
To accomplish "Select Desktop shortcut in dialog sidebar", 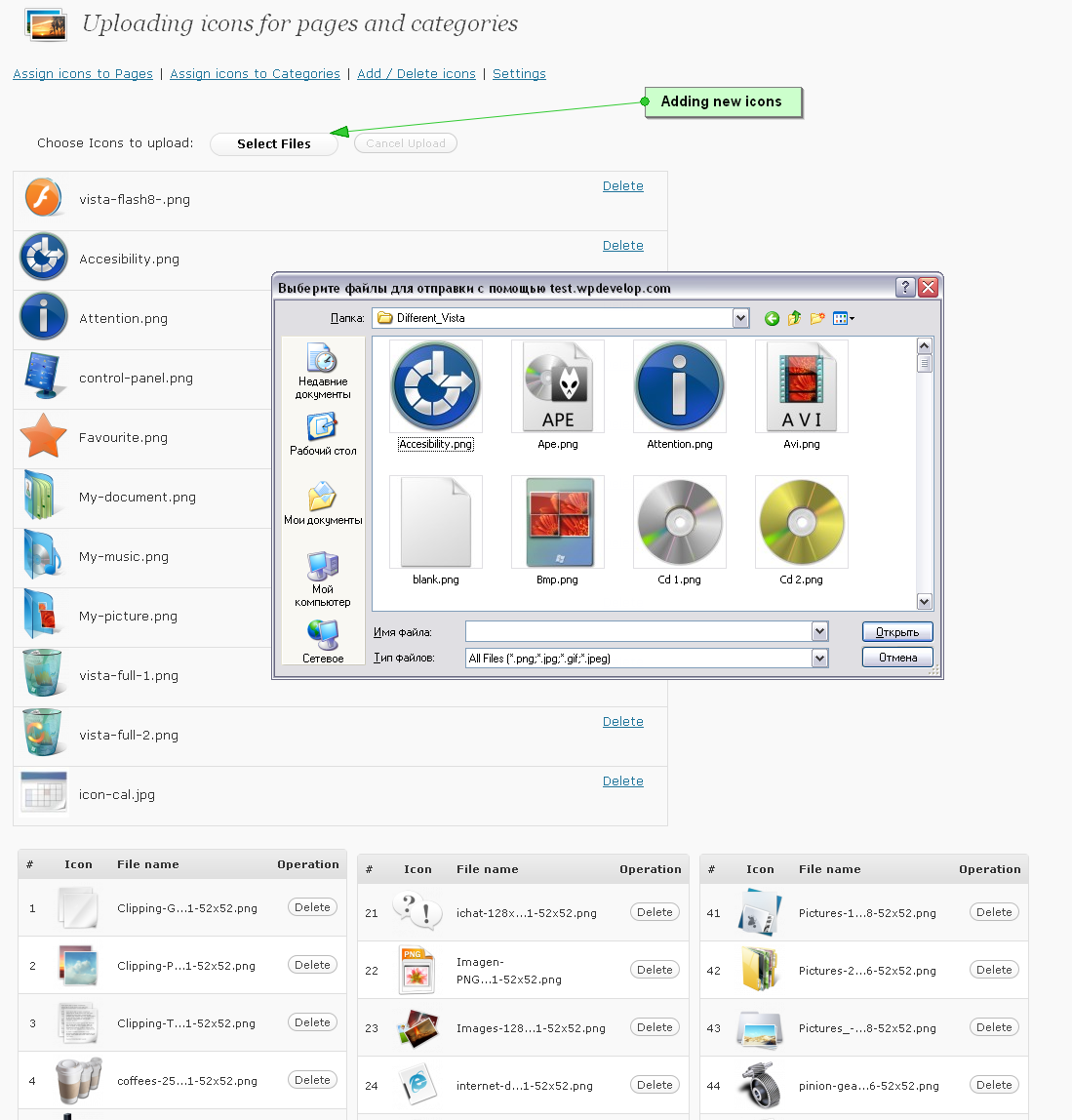I will (323, 434).
